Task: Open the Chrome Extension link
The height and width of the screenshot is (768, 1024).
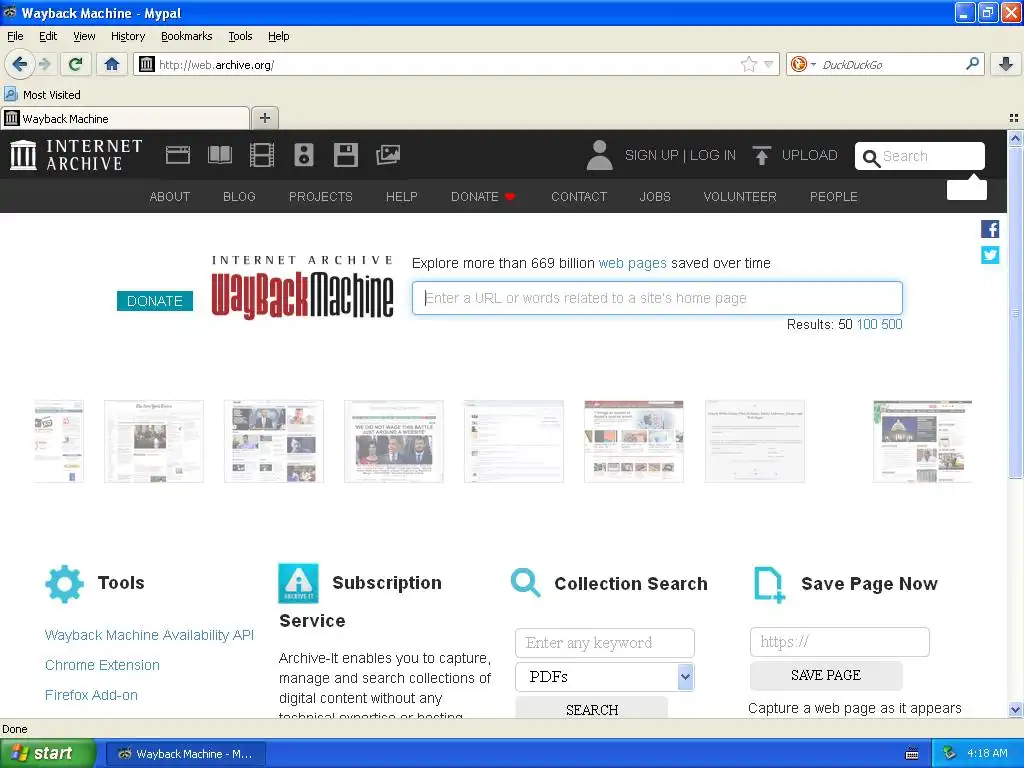Action: (103, 665)
